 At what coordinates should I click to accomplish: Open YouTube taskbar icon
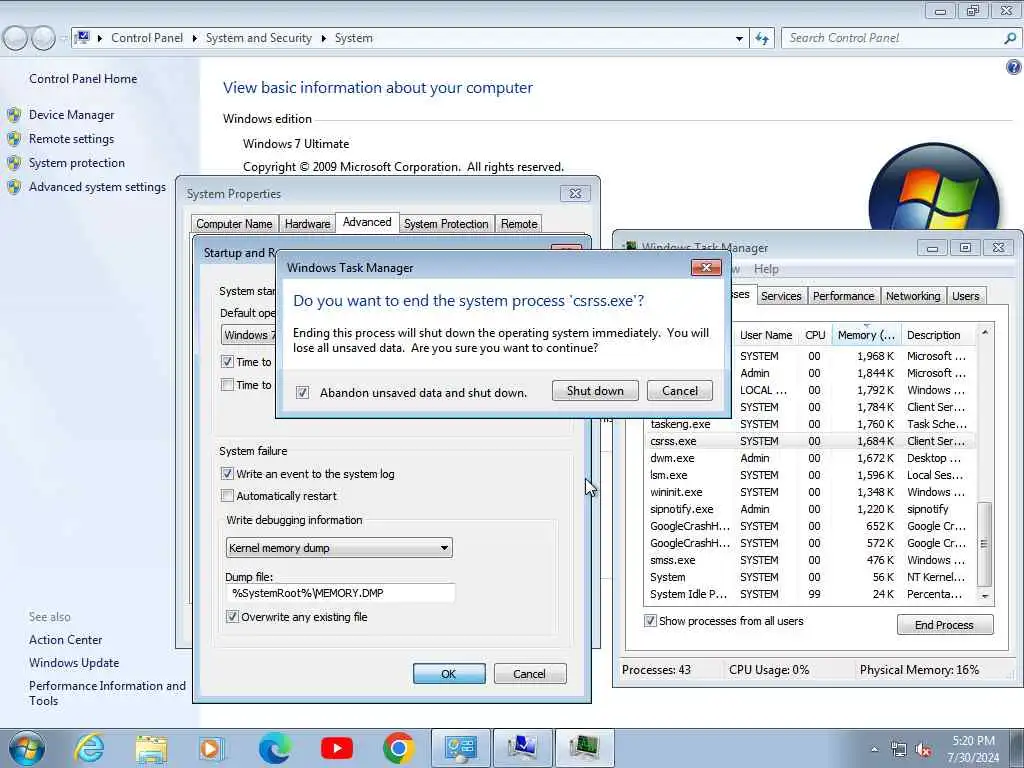coord(337,748)
